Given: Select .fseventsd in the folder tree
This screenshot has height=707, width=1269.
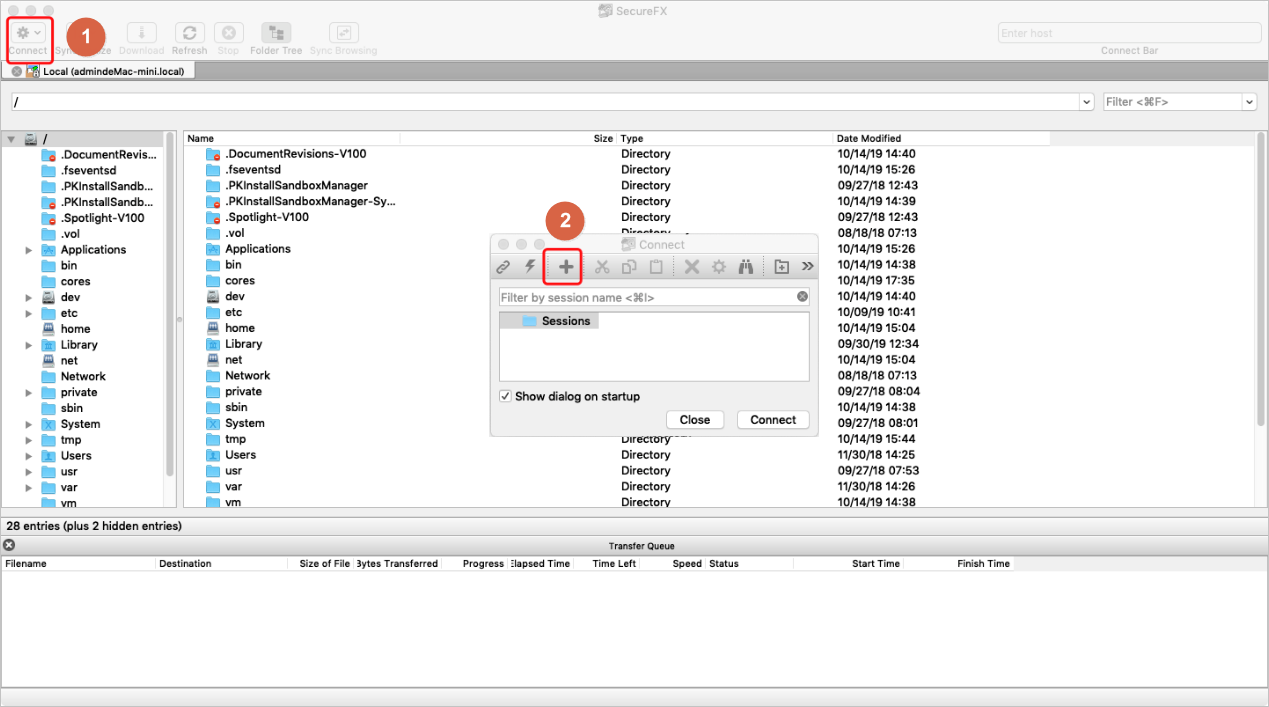Looking at the screenshot, I should [x=87, y=171].
